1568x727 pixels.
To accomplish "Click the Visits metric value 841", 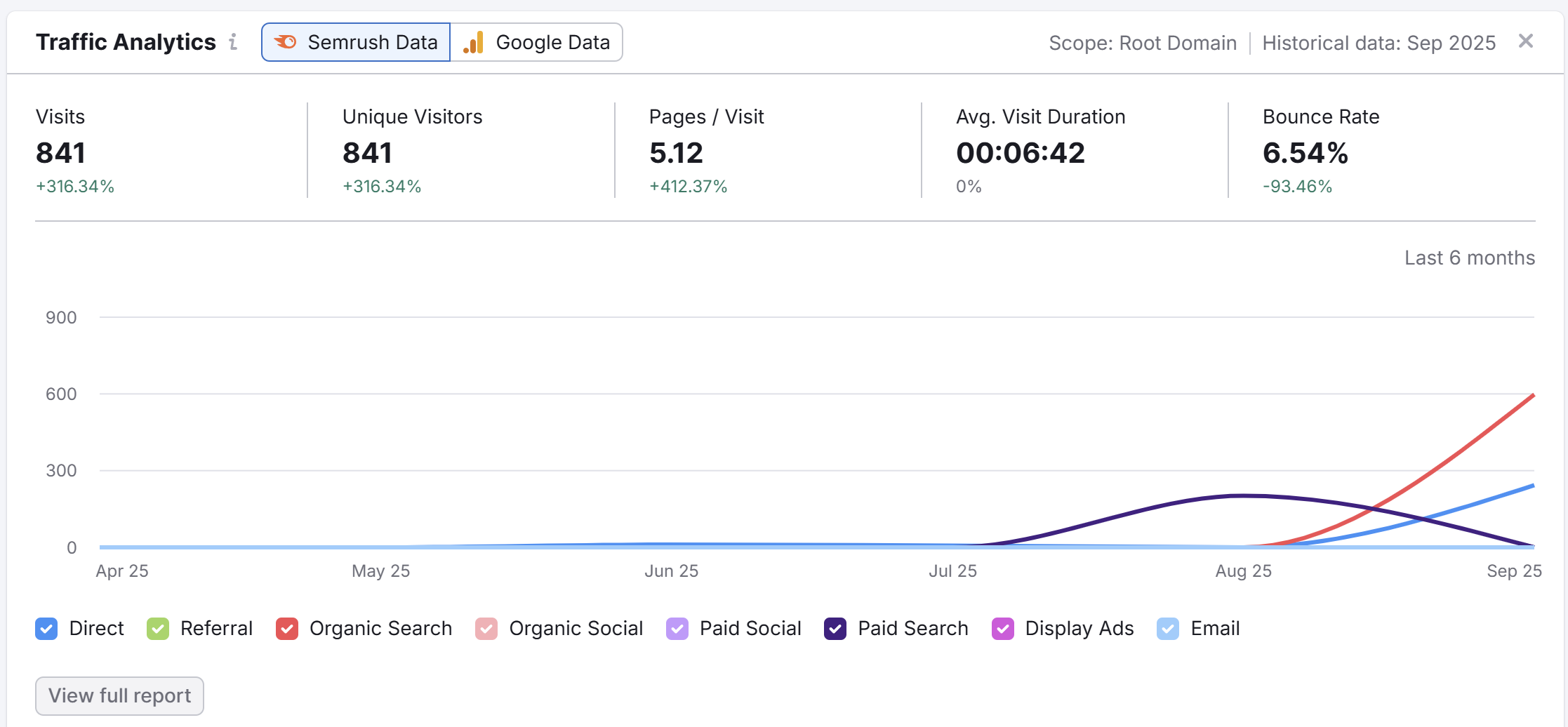I will 60,152.
